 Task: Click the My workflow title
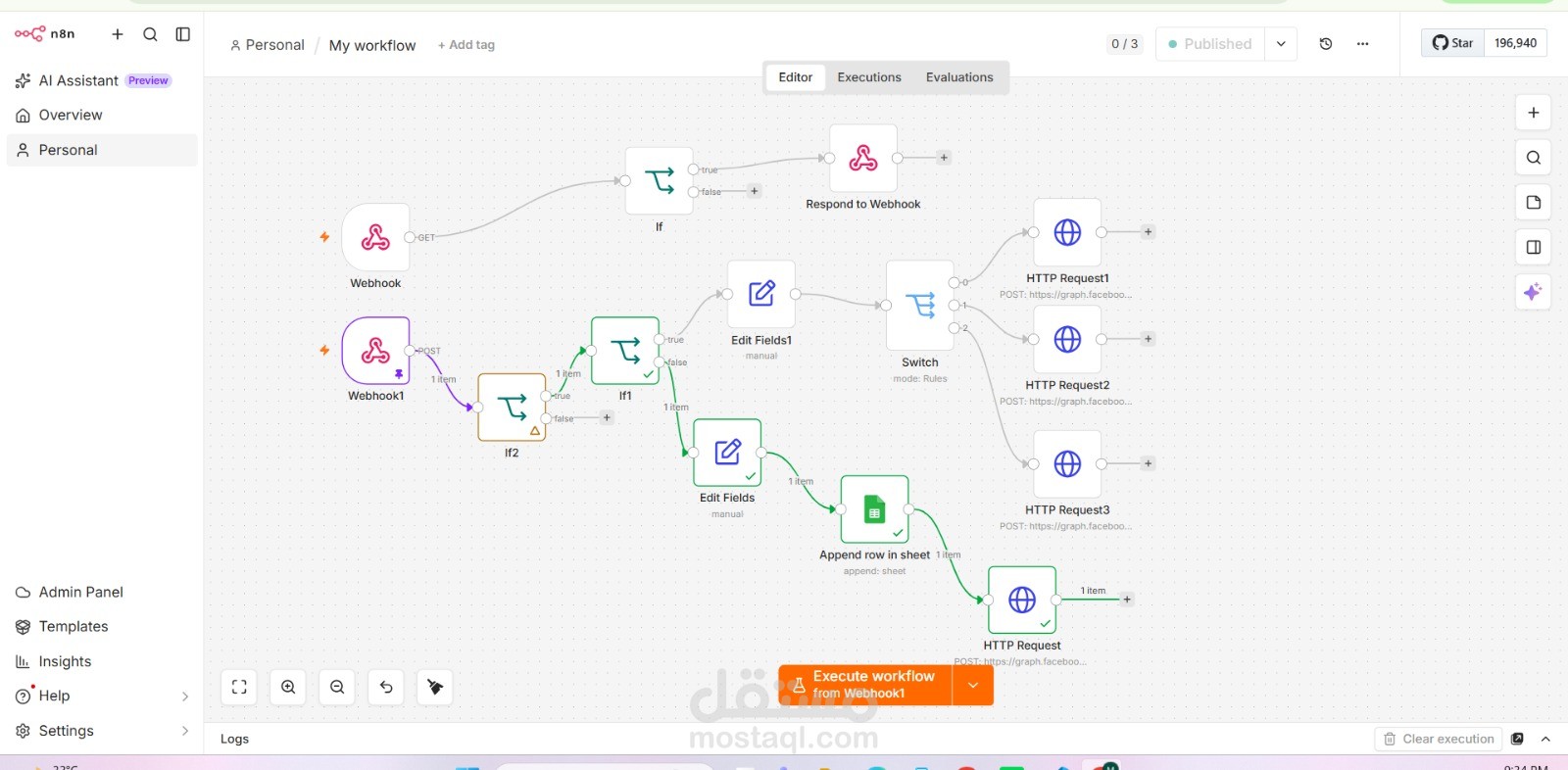pyautogui.click(x=372, y=45)
